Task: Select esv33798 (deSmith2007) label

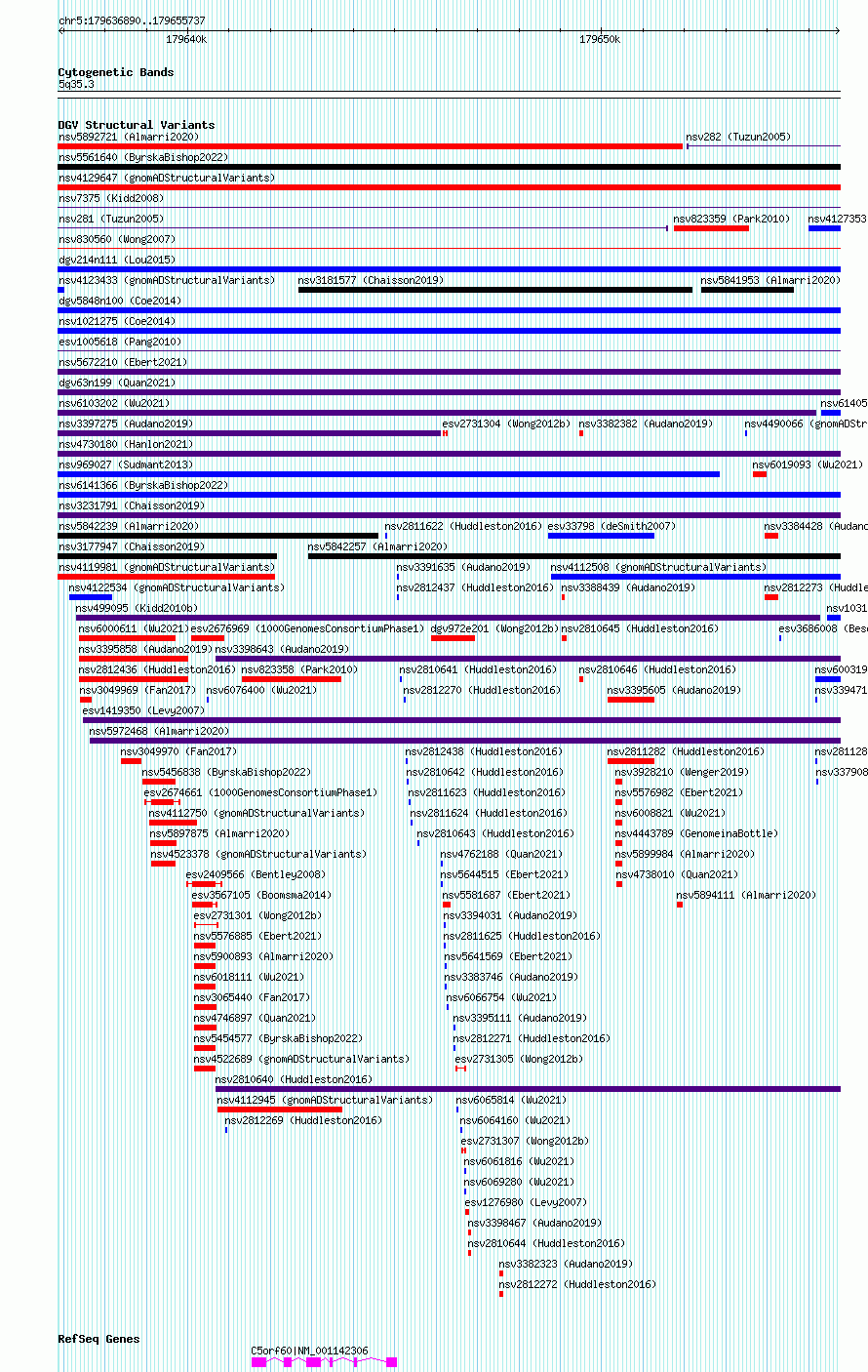Action: pyautogui.click(x=612, y=526)
